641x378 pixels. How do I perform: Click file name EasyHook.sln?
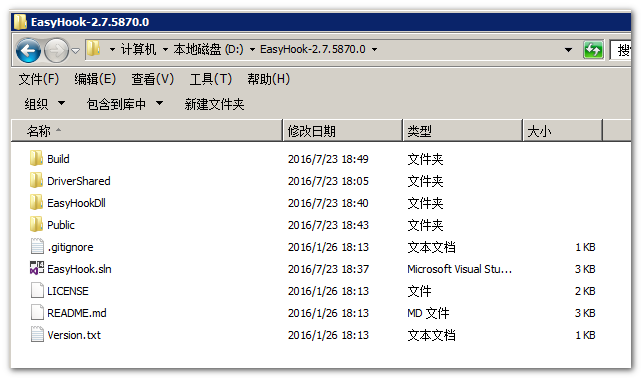click(x=79, y=269)
